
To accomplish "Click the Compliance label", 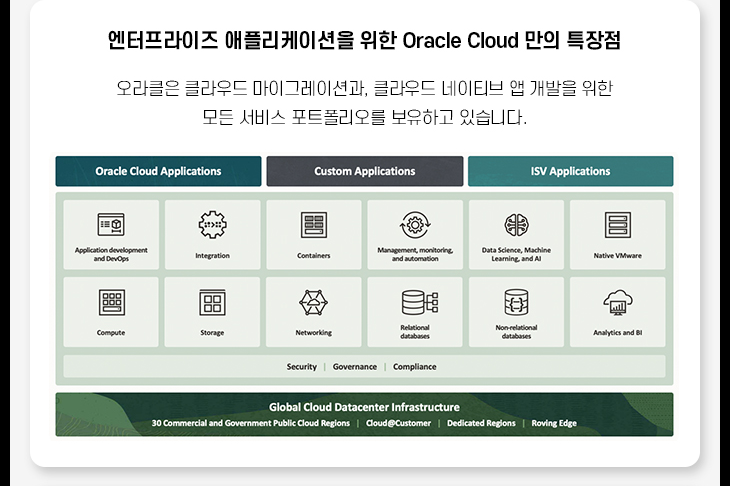I will point(414,367).
